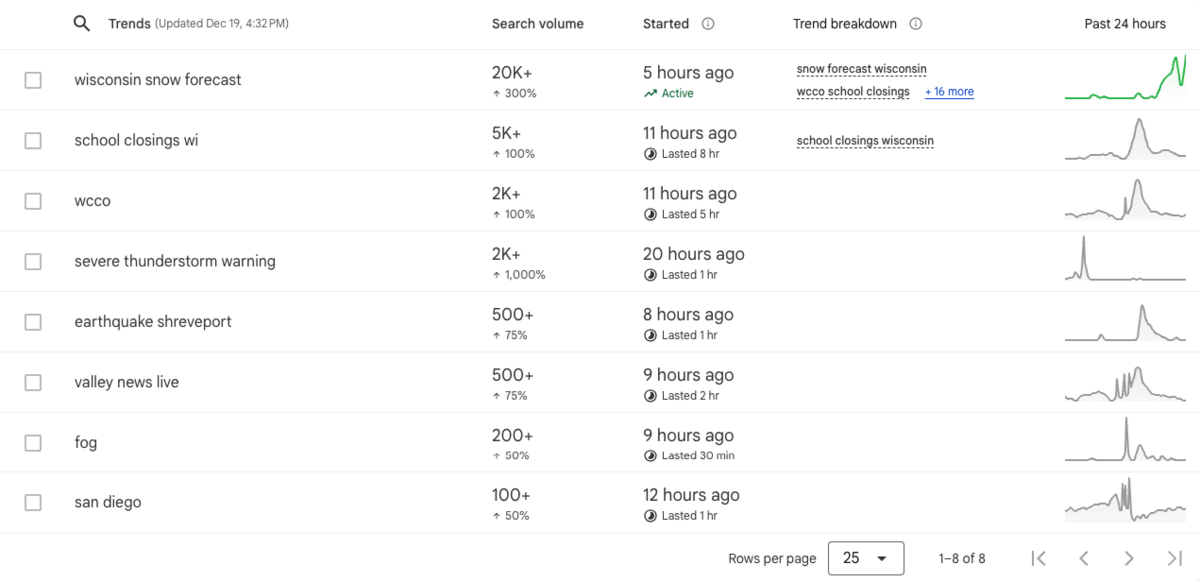
Task: Go to the first page of results
Action: click(1038, 558)
